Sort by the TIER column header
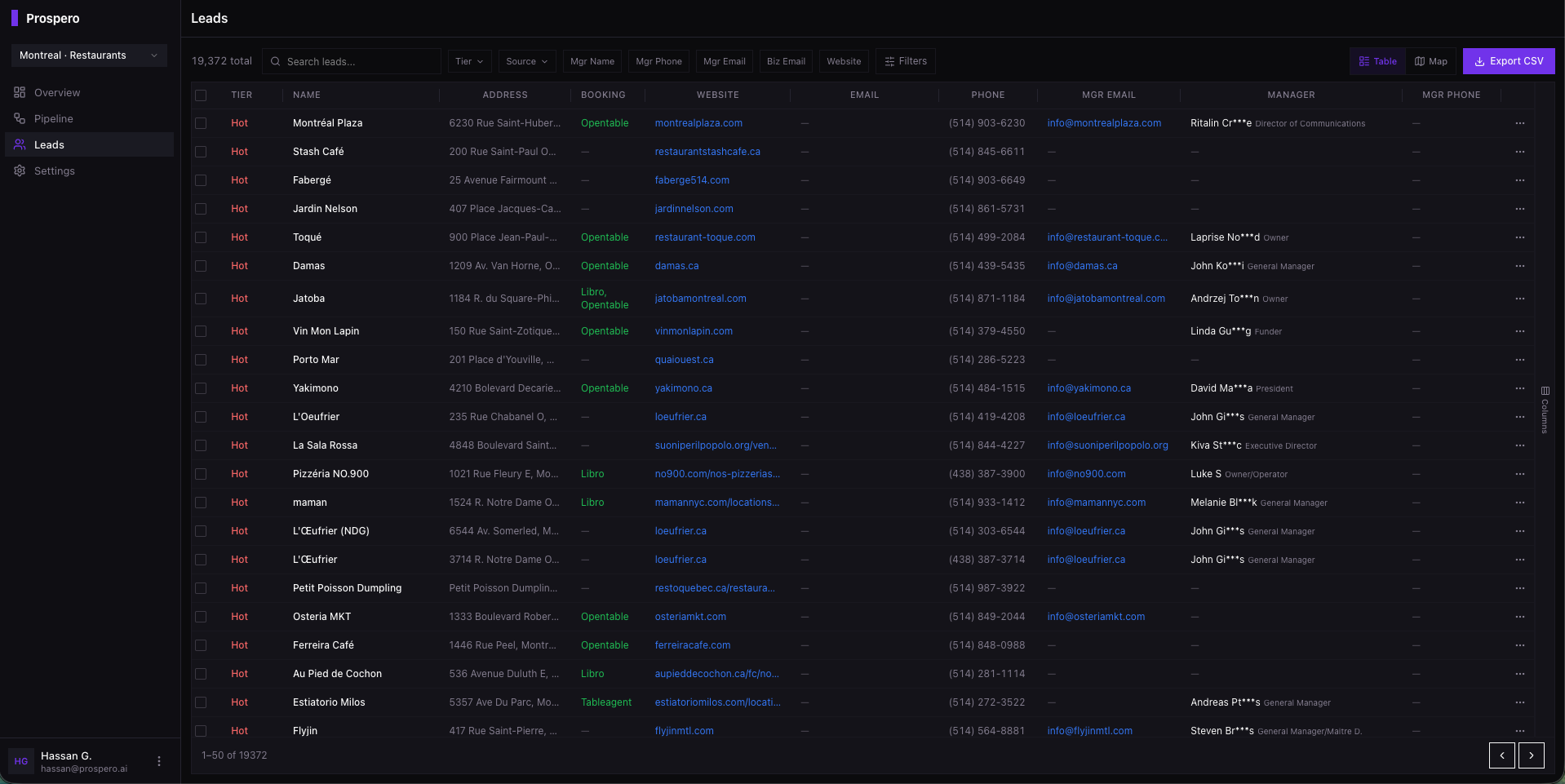Screen dimensions: 1565x784 coord(242,95)
